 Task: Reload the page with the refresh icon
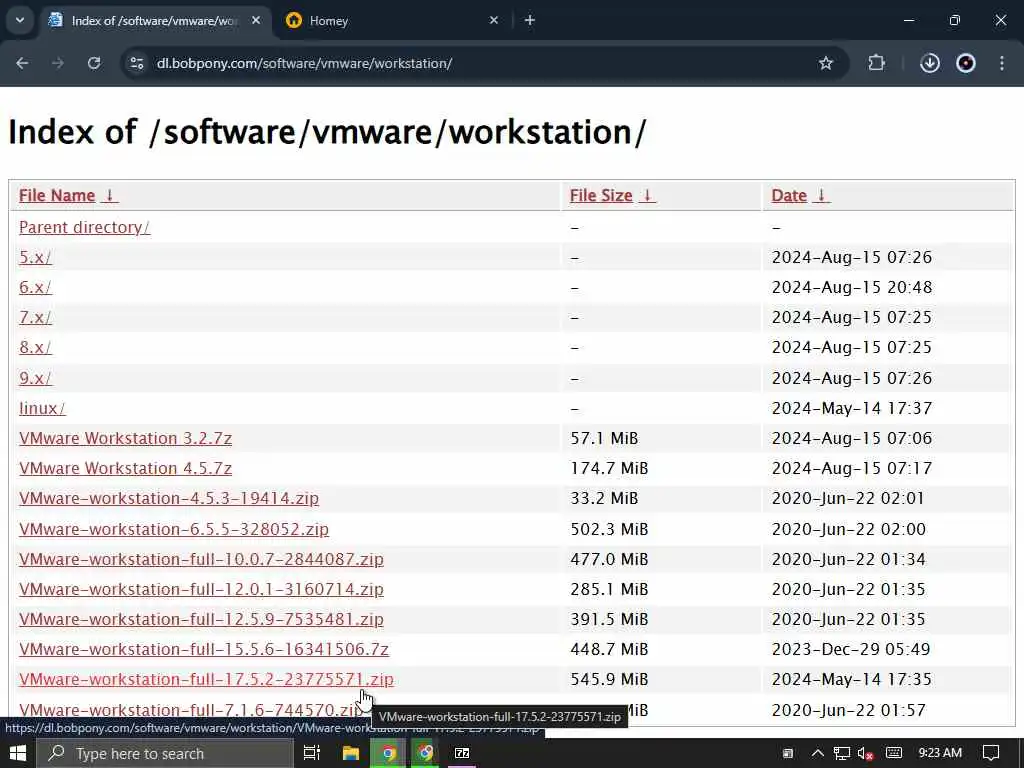(94, 63)
